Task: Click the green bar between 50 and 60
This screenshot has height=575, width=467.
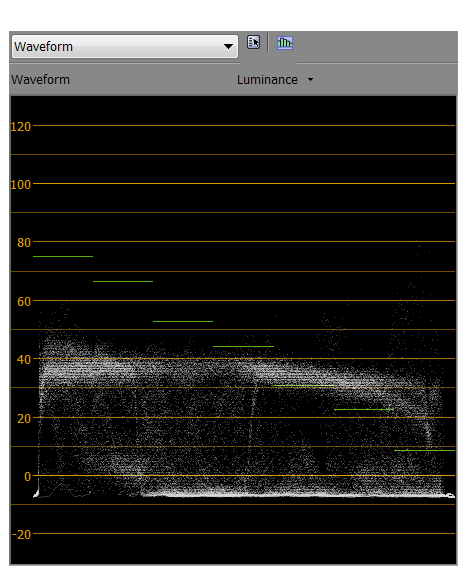Action: (x=183, y=321)
